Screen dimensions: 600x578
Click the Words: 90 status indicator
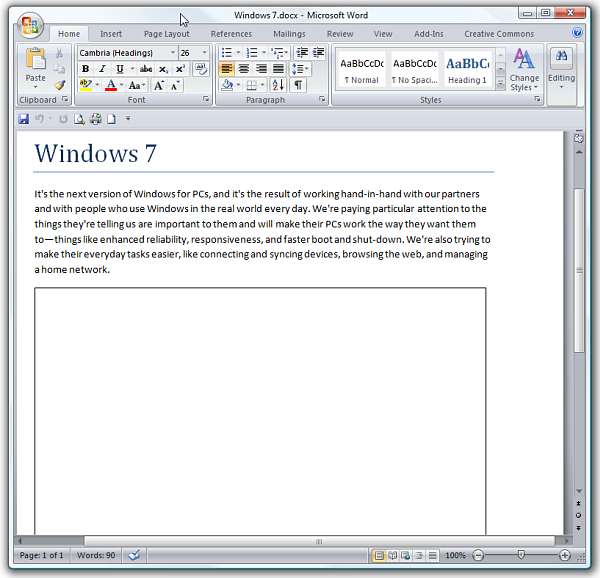[x=96, y=555]
